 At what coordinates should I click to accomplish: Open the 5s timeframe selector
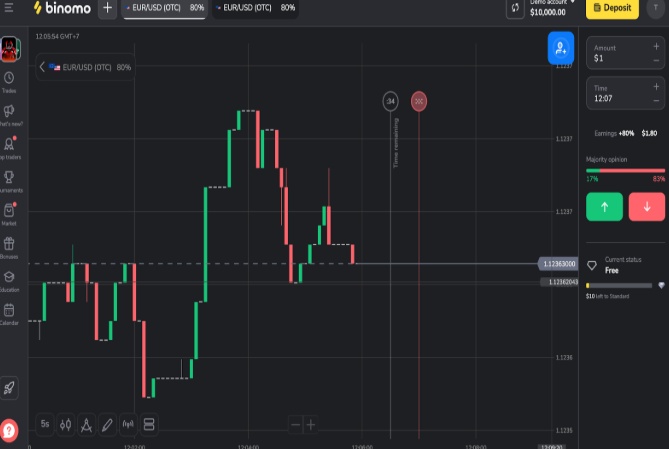coord(45,424)
